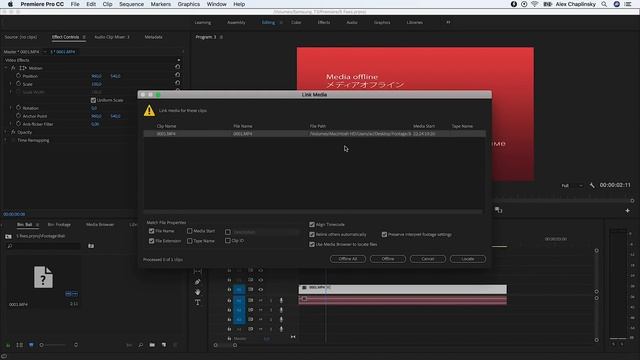Collapse the Motion effect group

pos(6,68)
